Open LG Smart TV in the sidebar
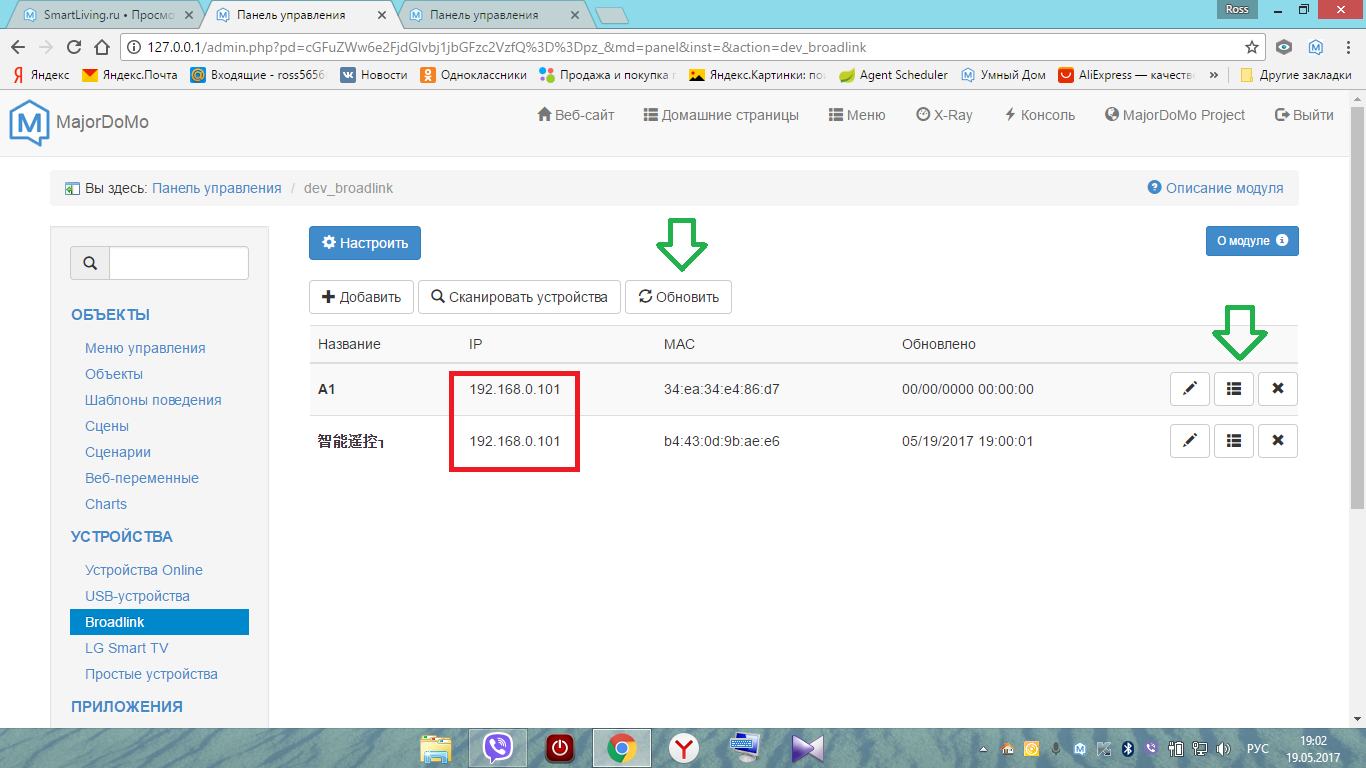This screenshot has height=768, width=1366. click(127, 648)
